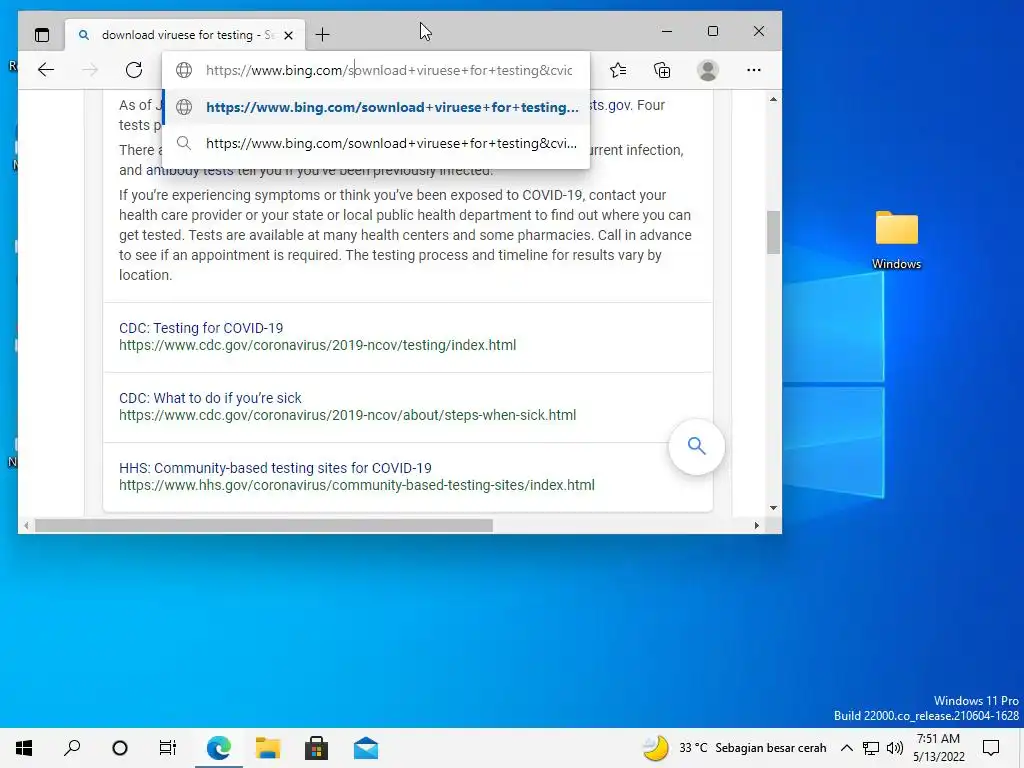
Task: Open the hhs.gov community-based-testing-sites URL
Action: [357, 485]
